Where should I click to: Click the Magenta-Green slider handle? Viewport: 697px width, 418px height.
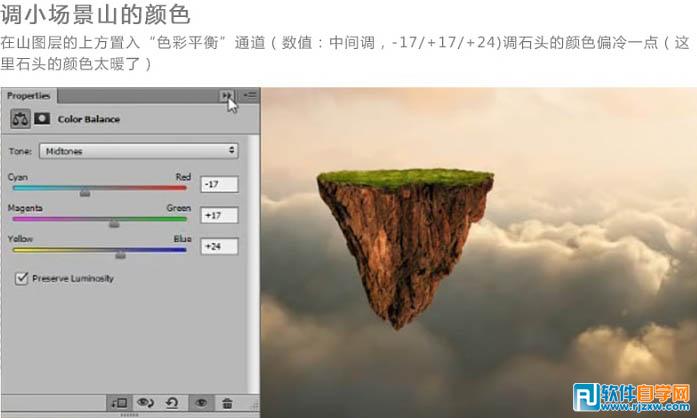[x=114, y=224]
